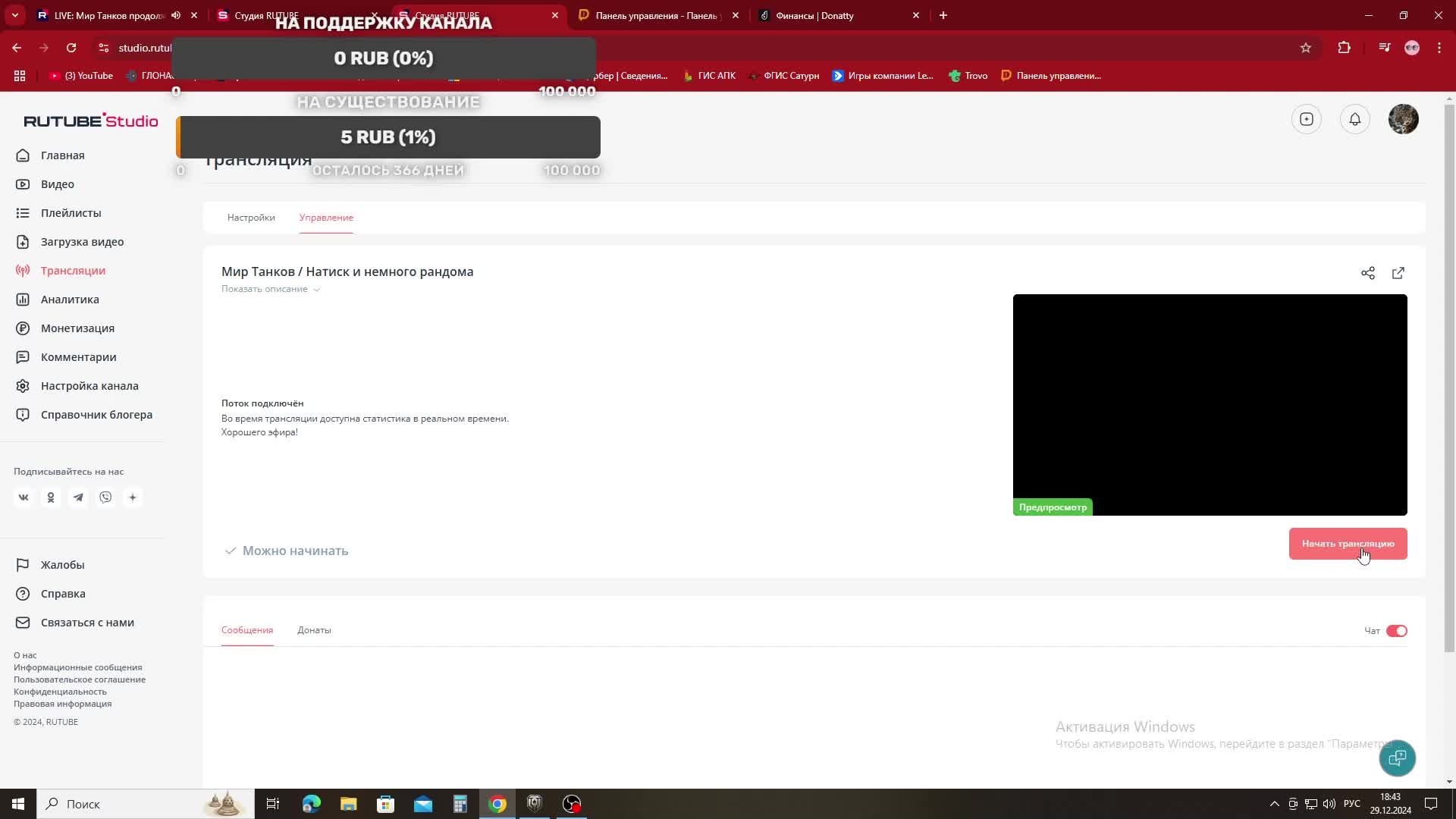Image resolution: width=1456 pixels, height=819 pixels.
Task: Enable or disable stream chat toggle
Action: point(1396,630)
